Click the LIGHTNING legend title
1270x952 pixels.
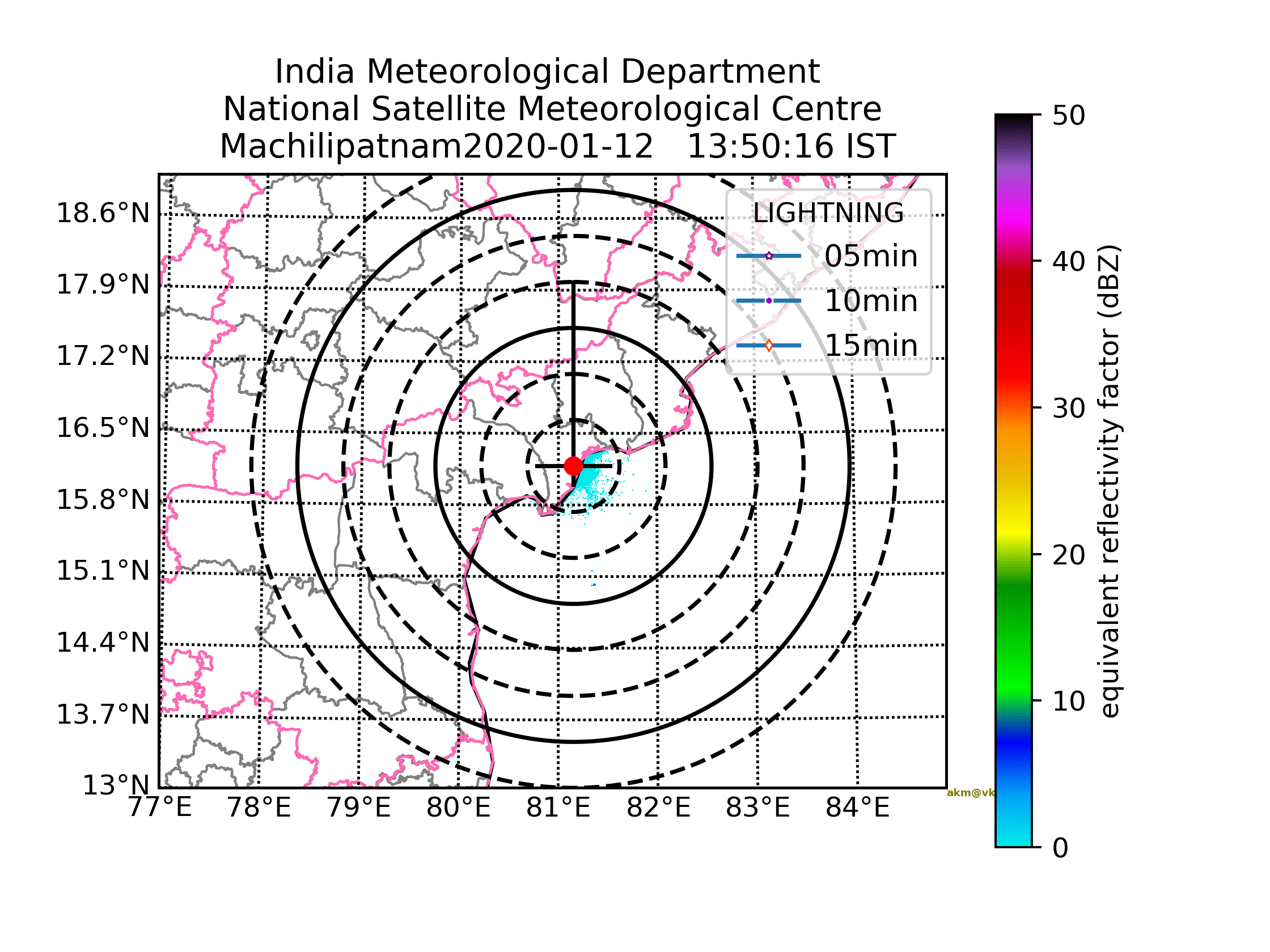(828, 214)
